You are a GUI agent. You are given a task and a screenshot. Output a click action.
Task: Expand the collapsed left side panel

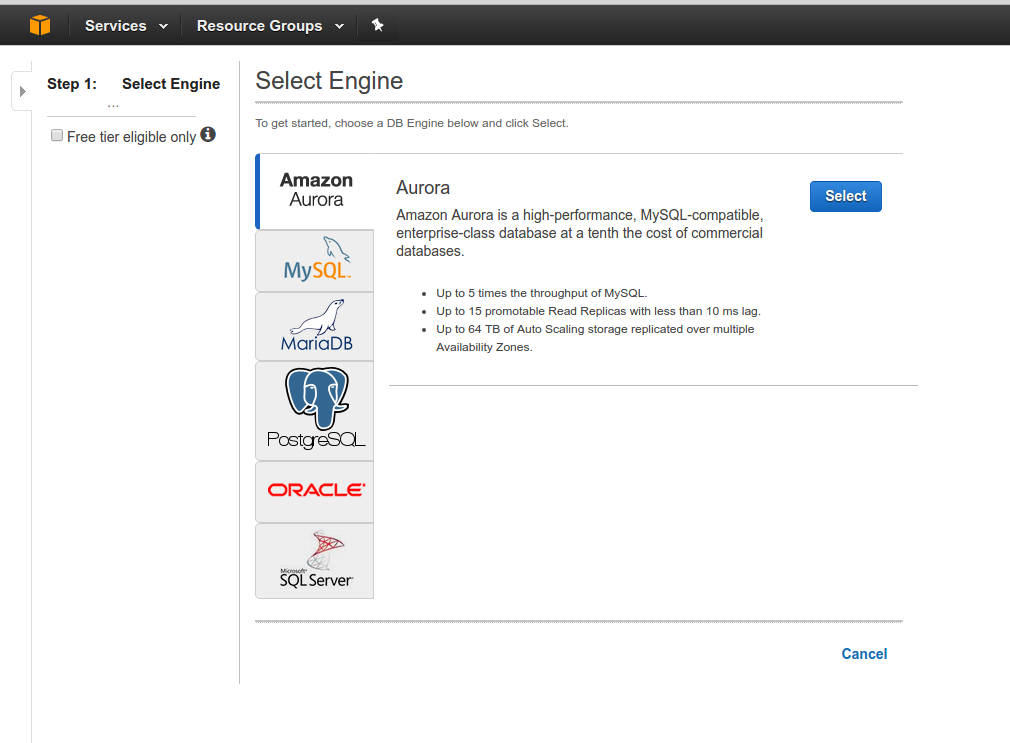tap(22, 91)
